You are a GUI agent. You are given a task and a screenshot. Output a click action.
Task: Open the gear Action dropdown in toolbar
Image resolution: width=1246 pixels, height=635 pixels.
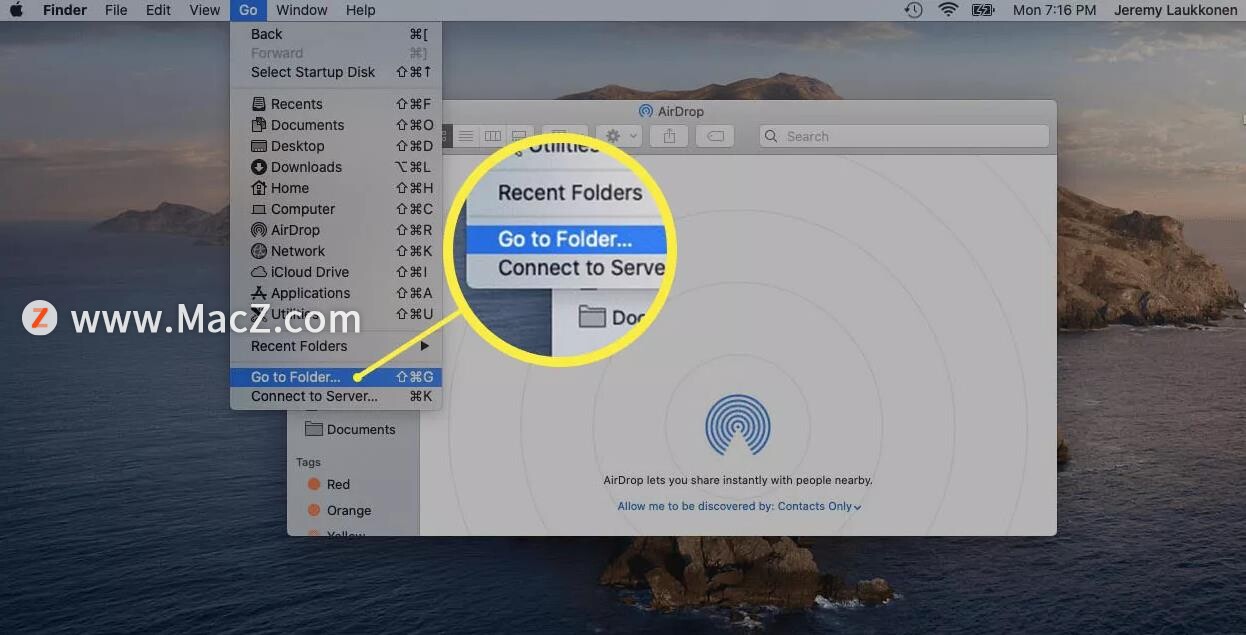[620, 136]
